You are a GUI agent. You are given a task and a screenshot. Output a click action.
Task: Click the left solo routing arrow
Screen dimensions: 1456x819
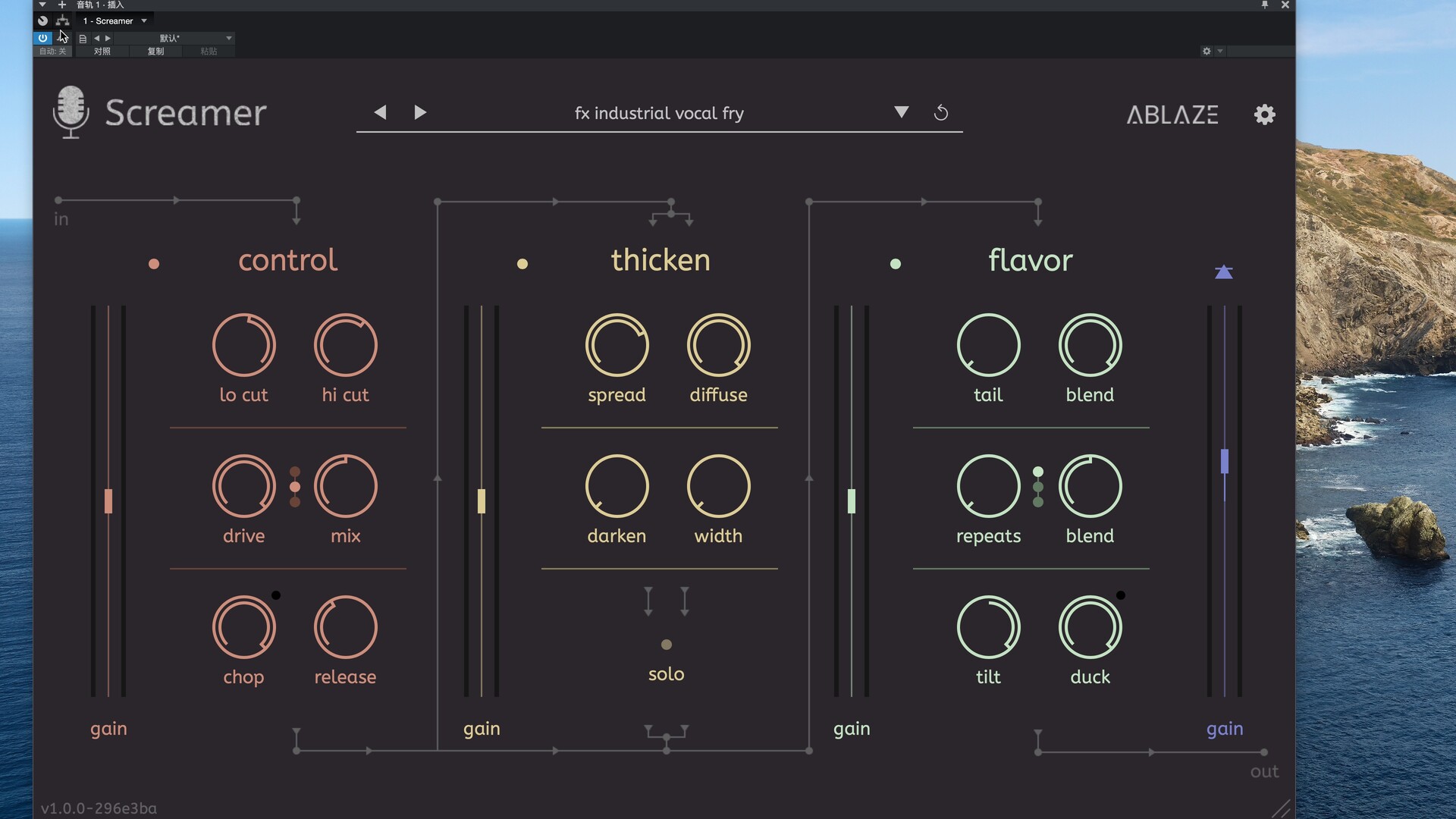(648, 601)
